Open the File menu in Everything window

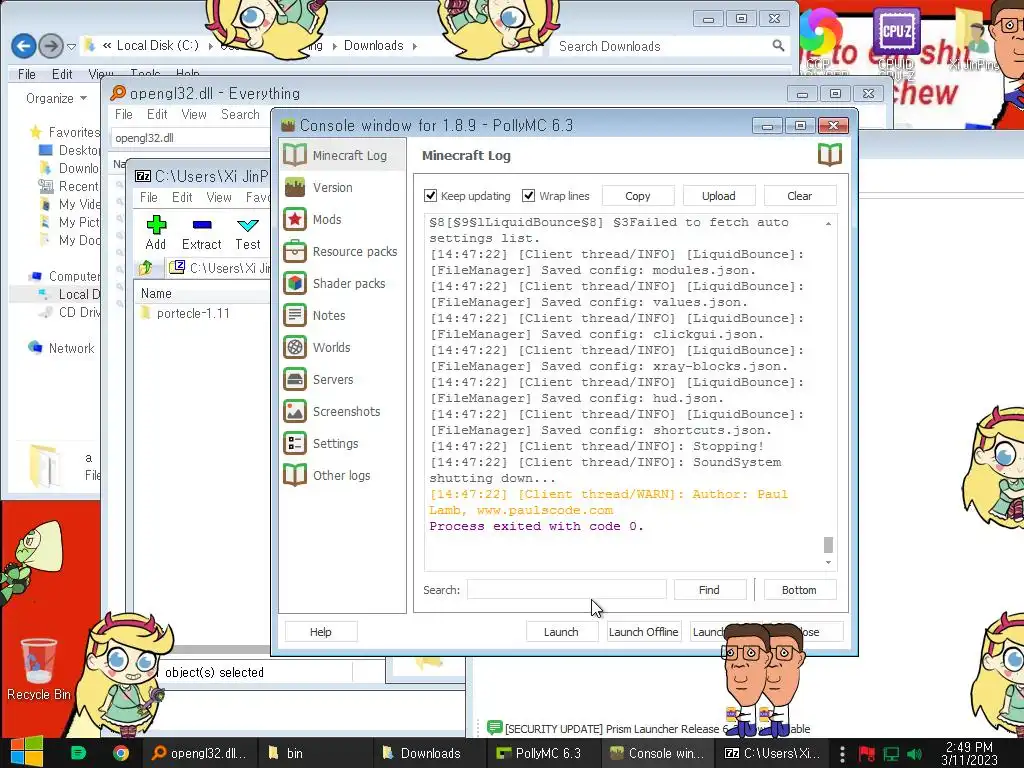[x=123, y=114]
